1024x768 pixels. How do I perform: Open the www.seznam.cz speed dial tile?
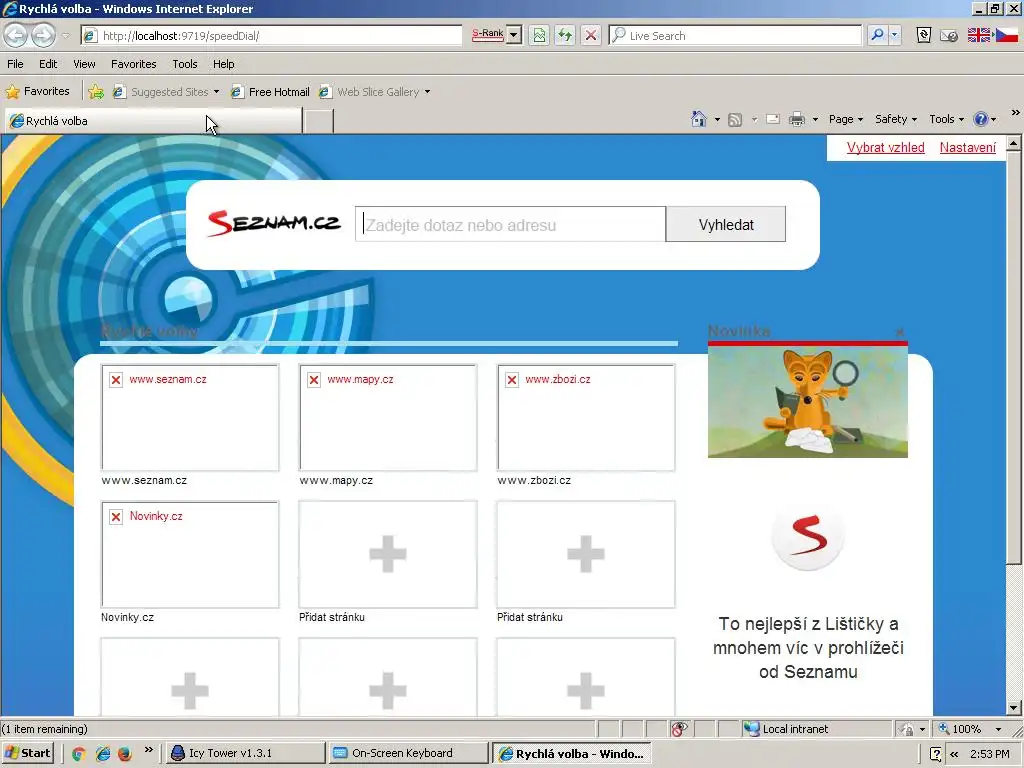coord(190,417)
